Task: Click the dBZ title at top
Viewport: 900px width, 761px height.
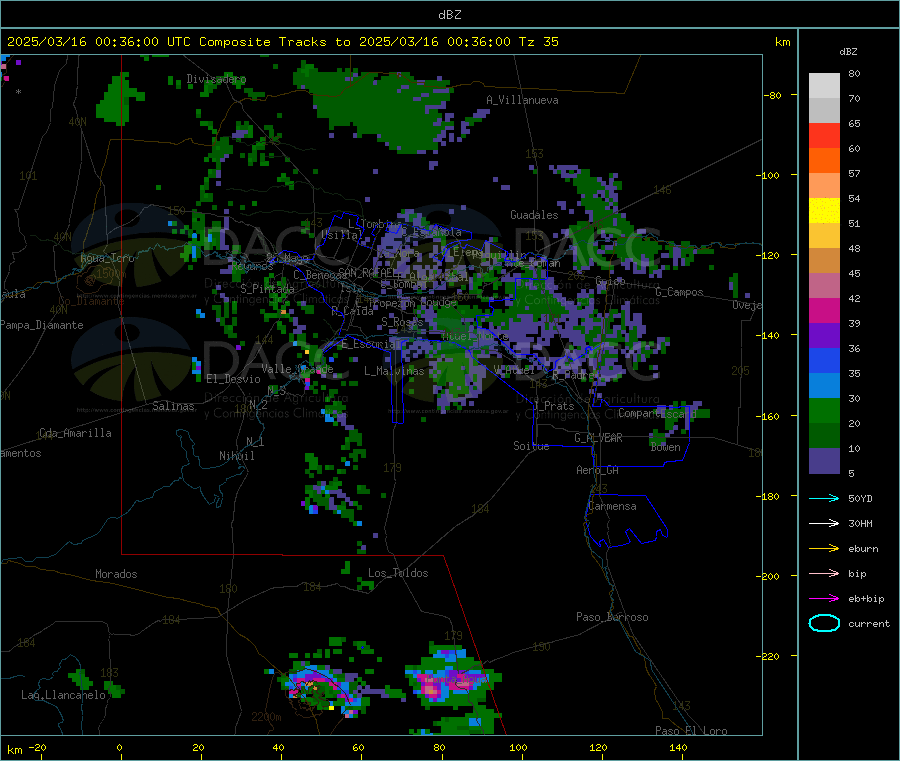Action: click(x=449, y=15)
